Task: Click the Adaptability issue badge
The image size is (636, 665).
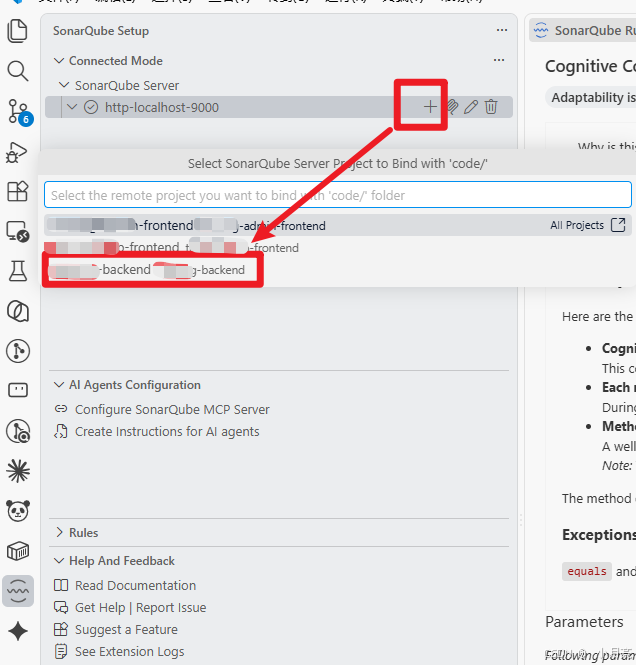Action: (591, 98)
